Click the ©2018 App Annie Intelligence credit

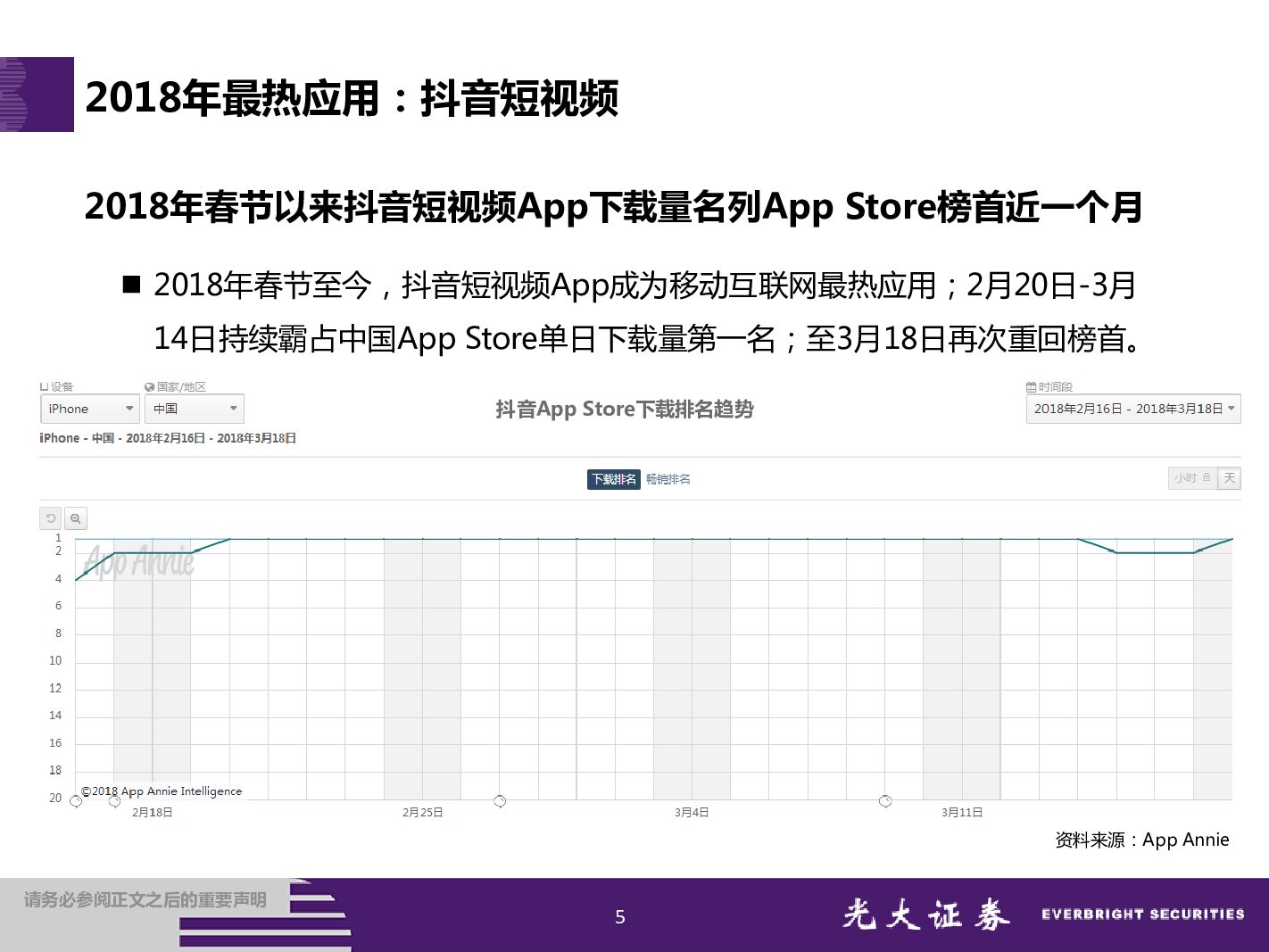coord(162,791)
